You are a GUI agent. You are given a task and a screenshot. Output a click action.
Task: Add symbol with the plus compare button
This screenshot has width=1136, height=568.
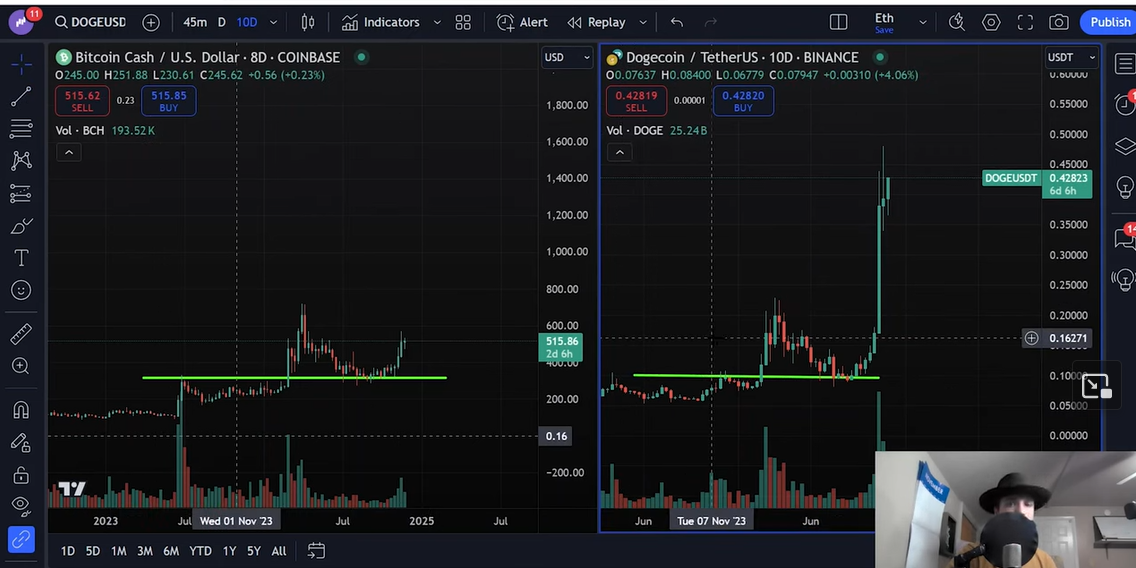151,22
